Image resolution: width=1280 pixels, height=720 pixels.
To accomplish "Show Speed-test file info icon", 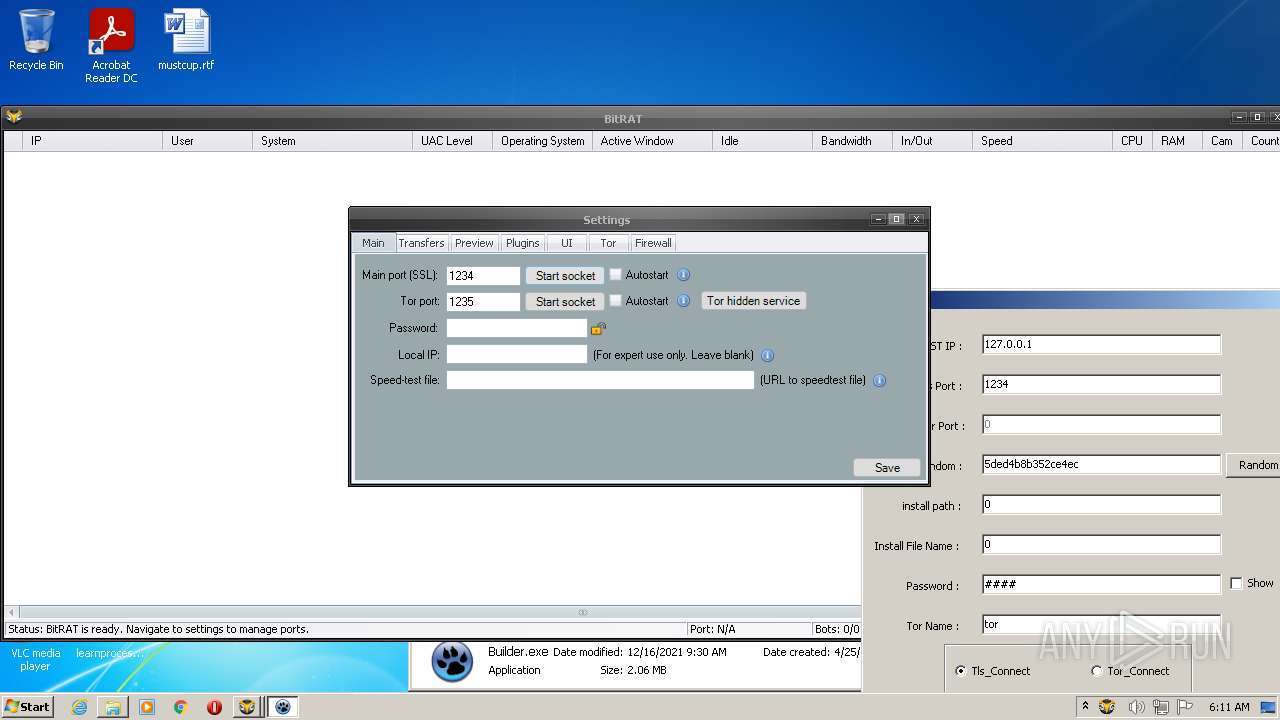I will click(880, 381).
